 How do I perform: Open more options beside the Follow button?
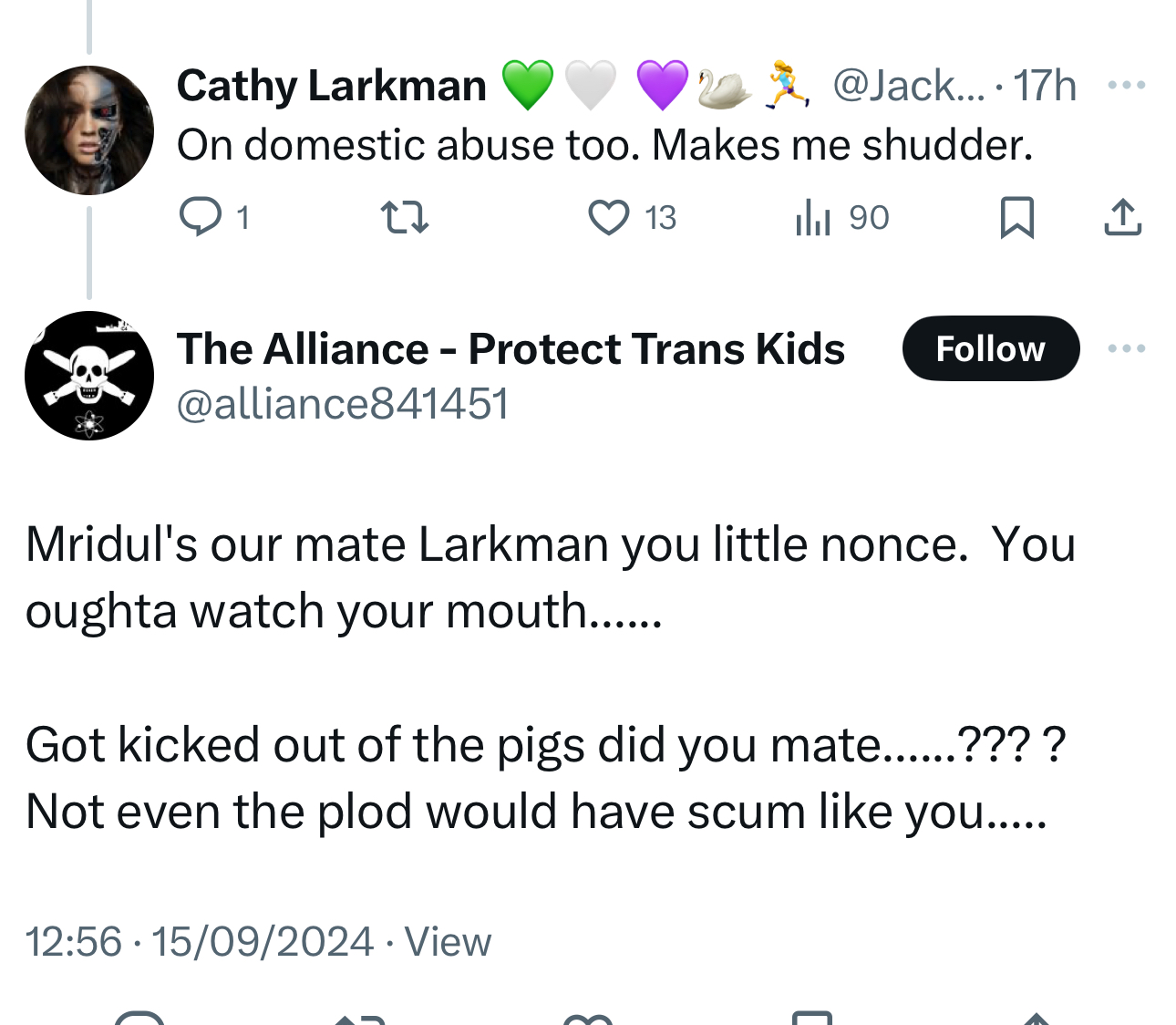click(1126, 348)
